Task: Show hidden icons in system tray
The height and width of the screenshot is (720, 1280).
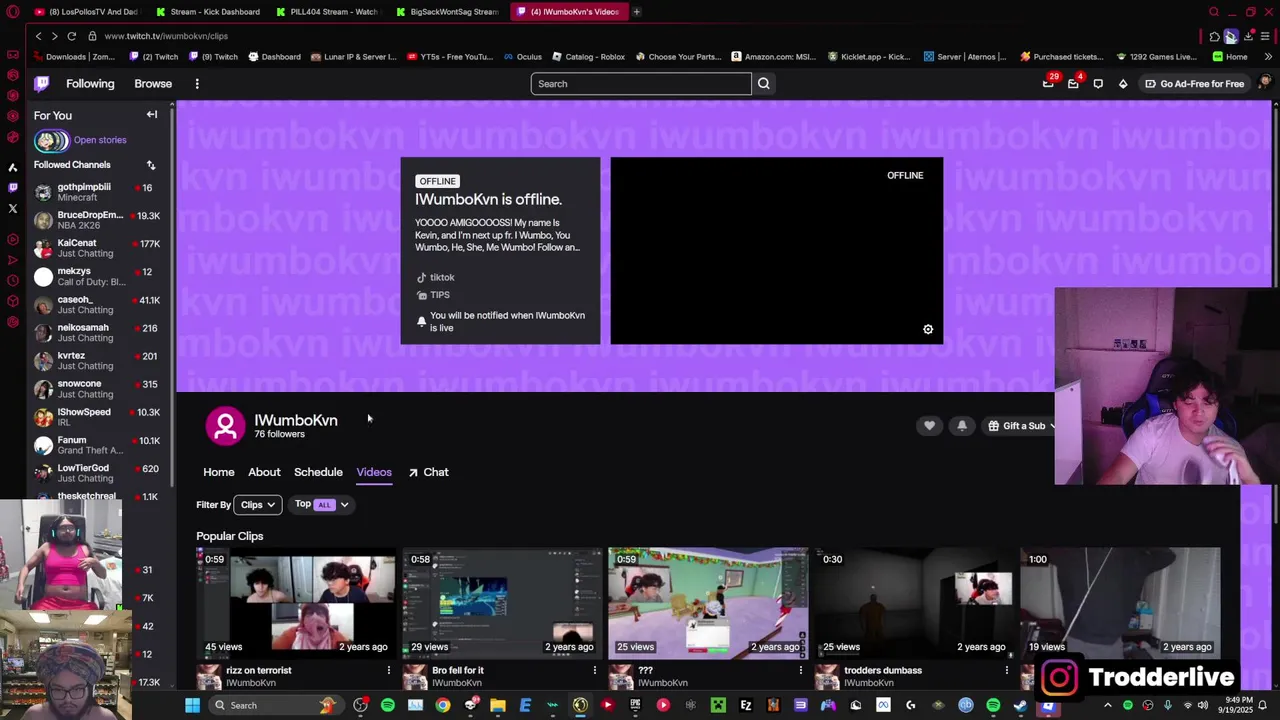Action: click(x=1107, y=705)
